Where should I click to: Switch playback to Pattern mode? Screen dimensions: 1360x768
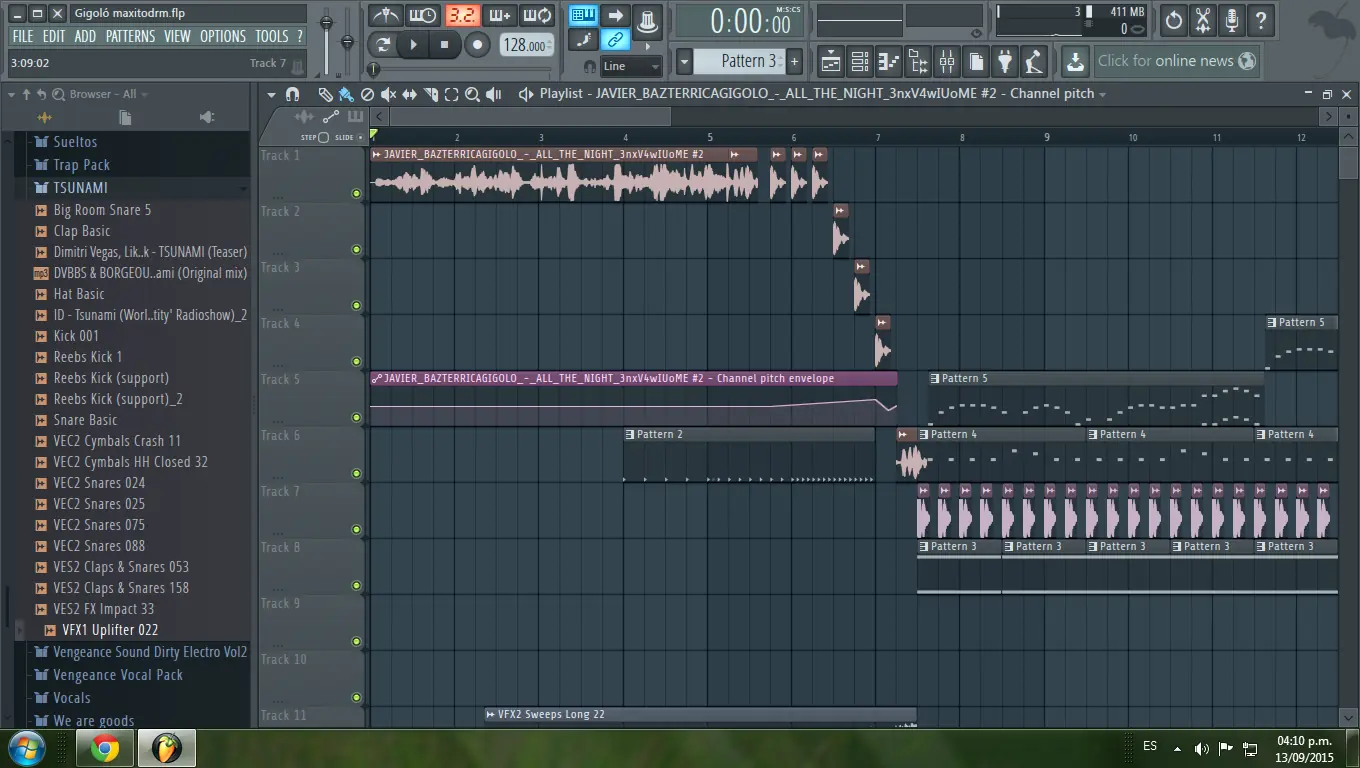[x=383, y=45]
